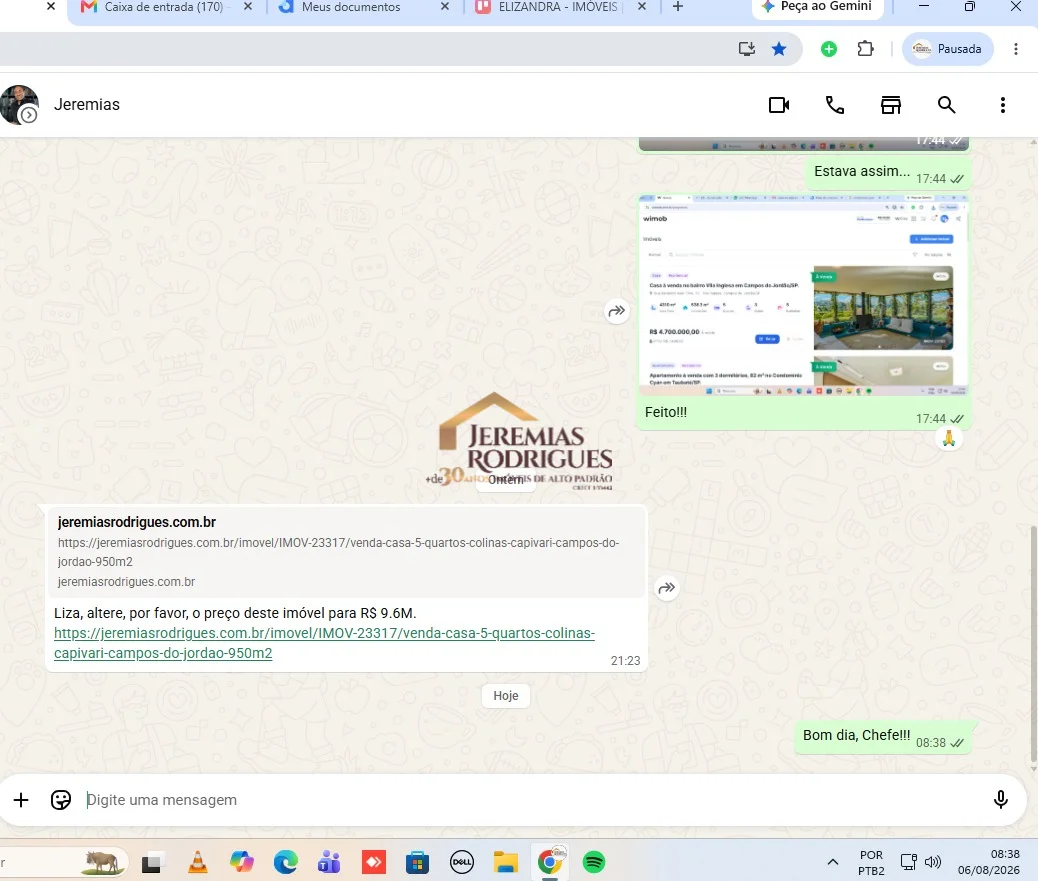Open Microsoft Copilot from taskbar
Viewport: 1038px width, 881px height.
point(242,862)
